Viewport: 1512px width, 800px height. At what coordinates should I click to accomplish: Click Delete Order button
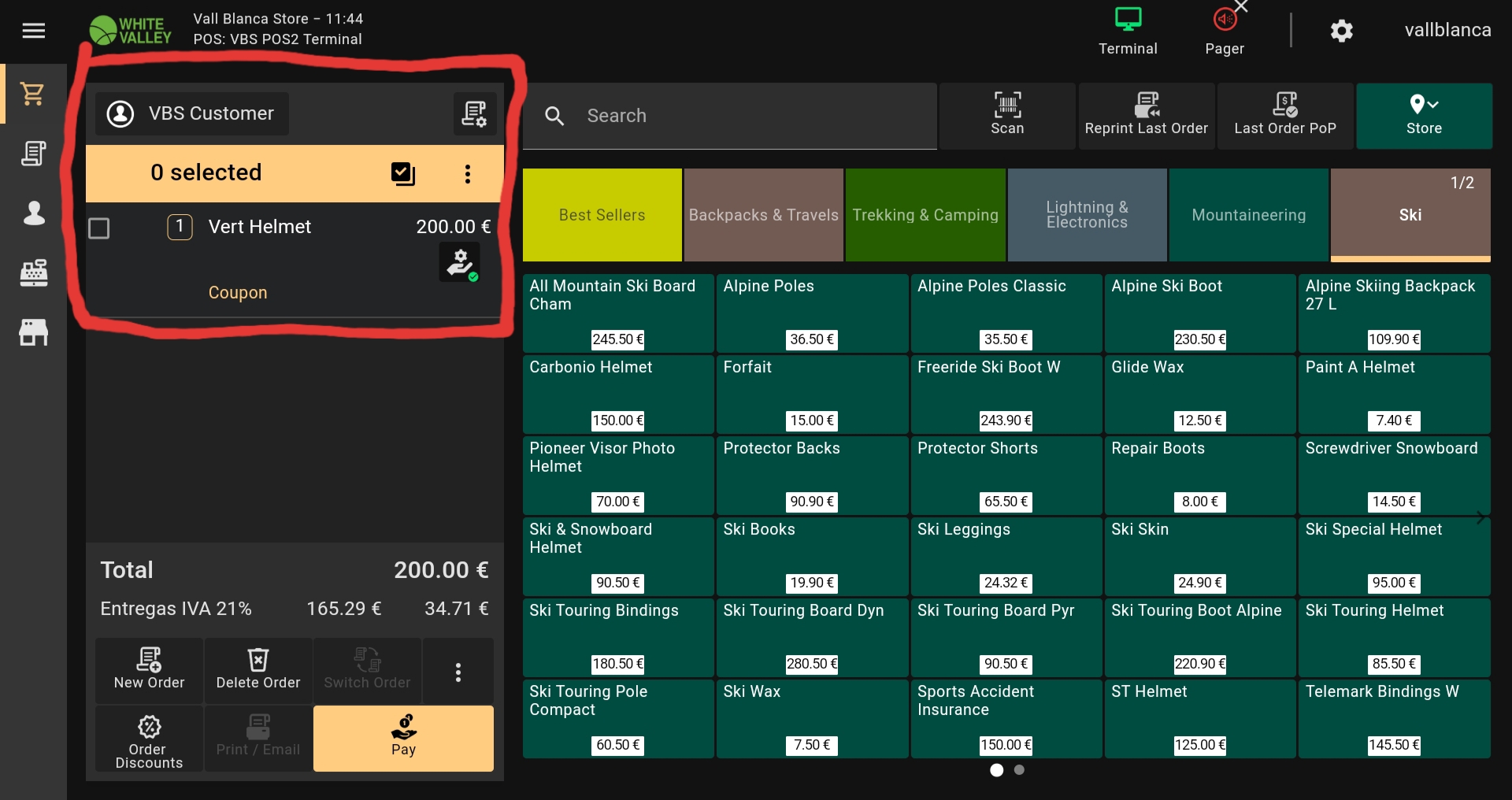258,671
